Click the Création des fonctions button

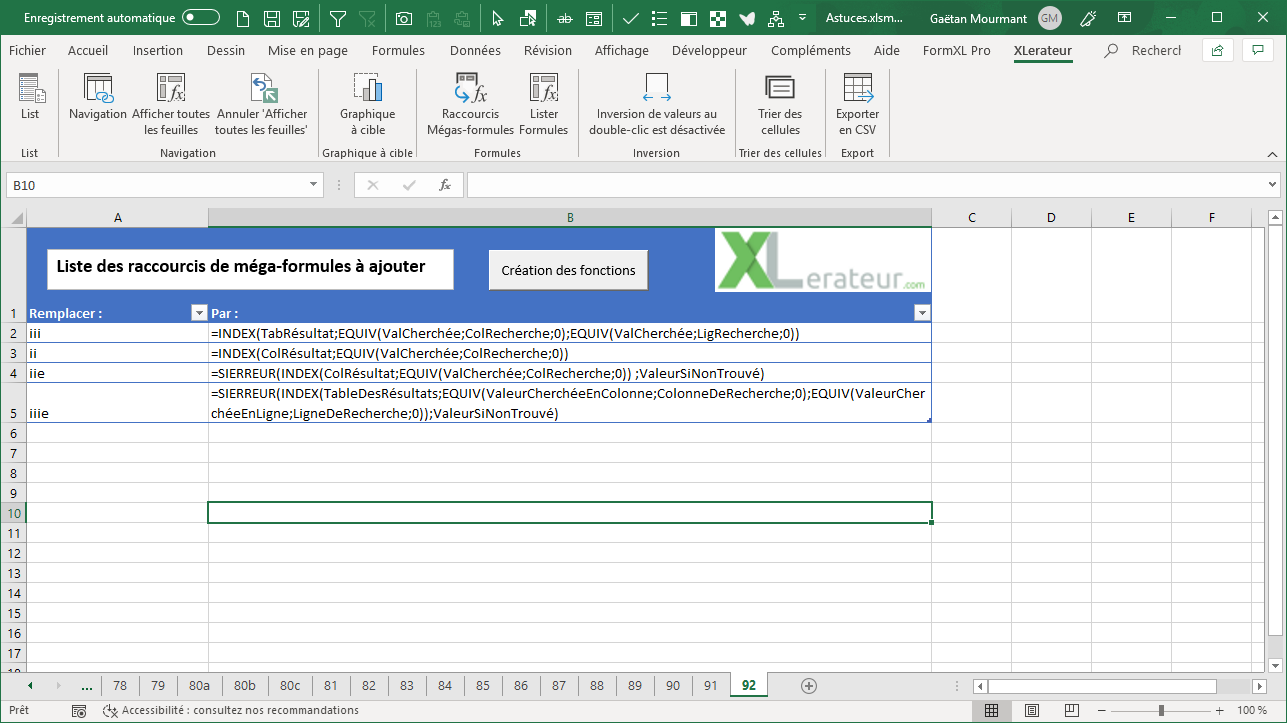(568, 270)
